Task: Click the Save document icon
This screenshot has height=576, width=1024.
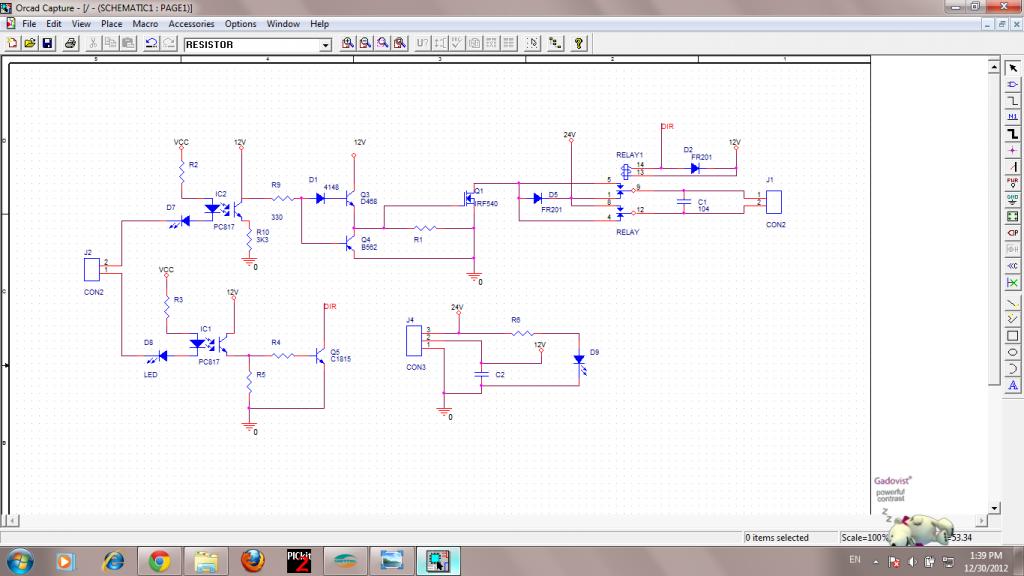Action: click(47, 44)
